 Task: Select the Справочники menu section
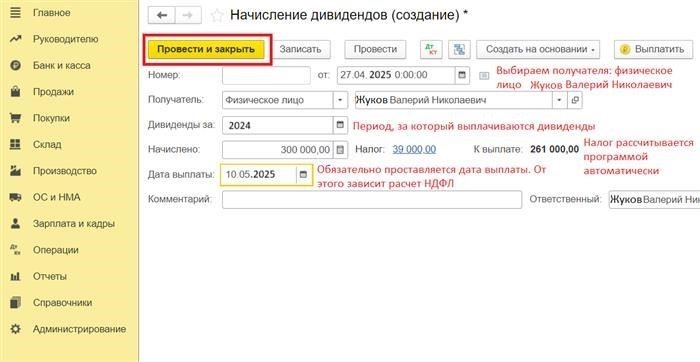(x=62, y=303)
